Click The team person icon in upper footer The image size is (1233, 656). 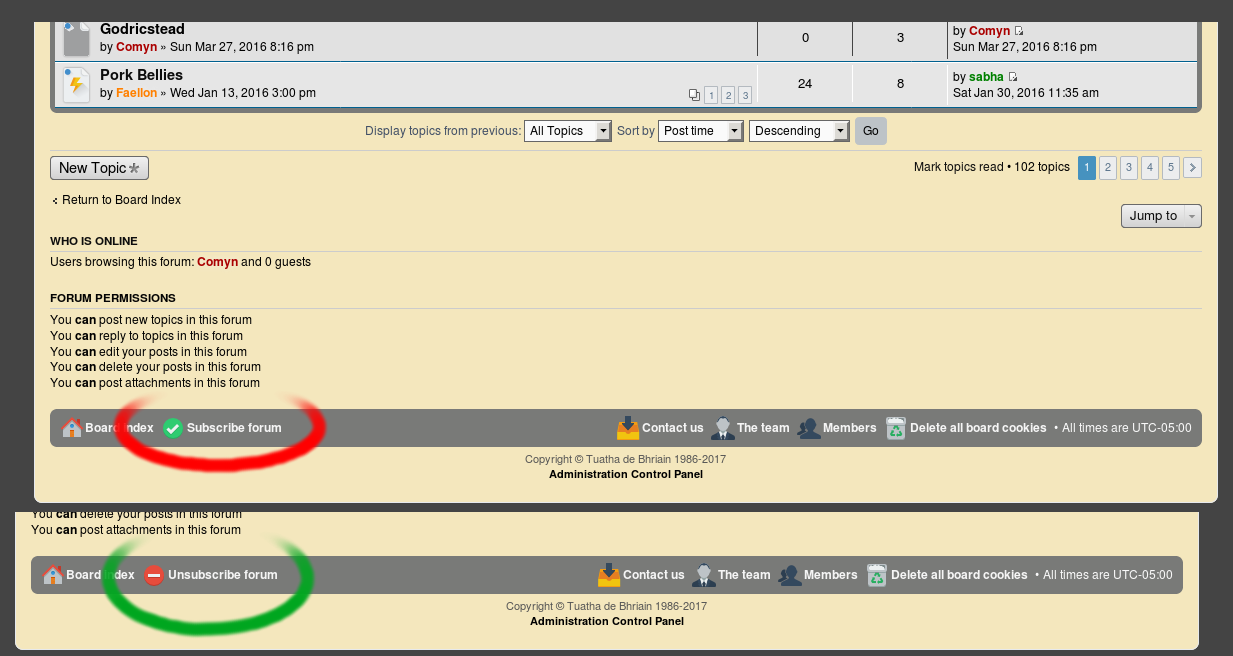click(x=723, y=428)
